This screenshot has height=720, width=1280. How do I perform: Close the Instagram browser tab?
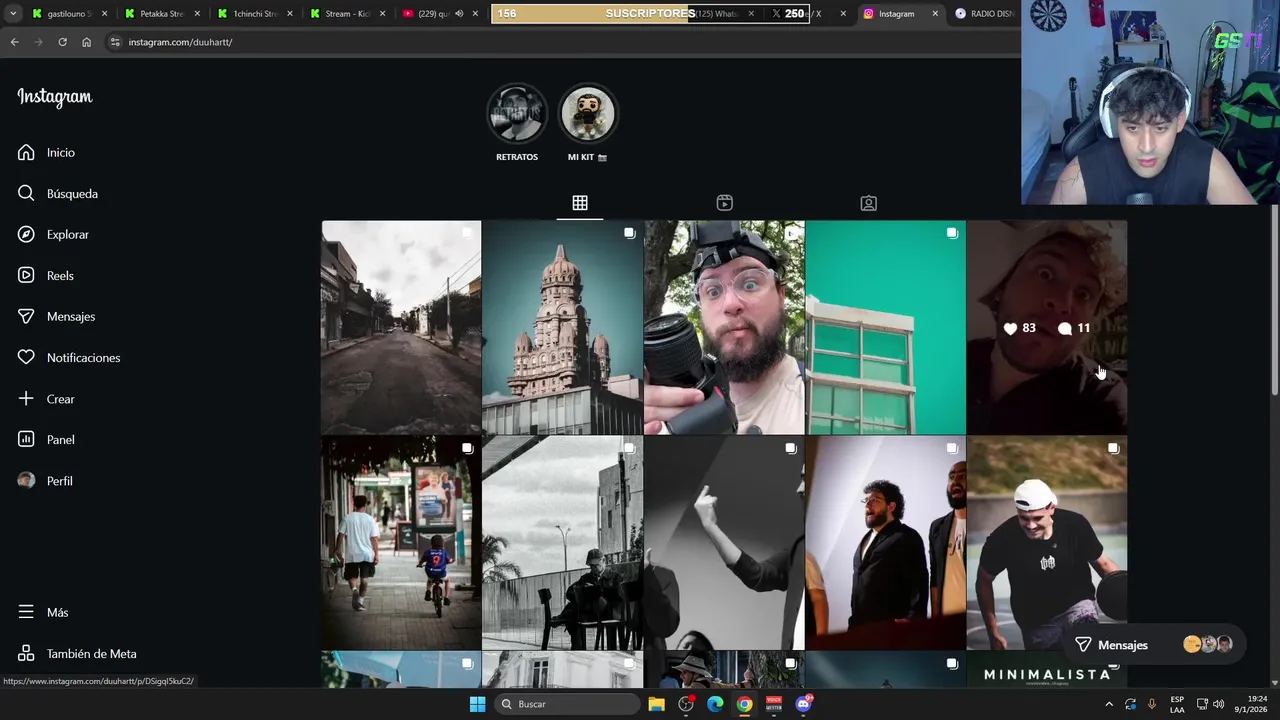pyautogui.click(x=935, y=14)
